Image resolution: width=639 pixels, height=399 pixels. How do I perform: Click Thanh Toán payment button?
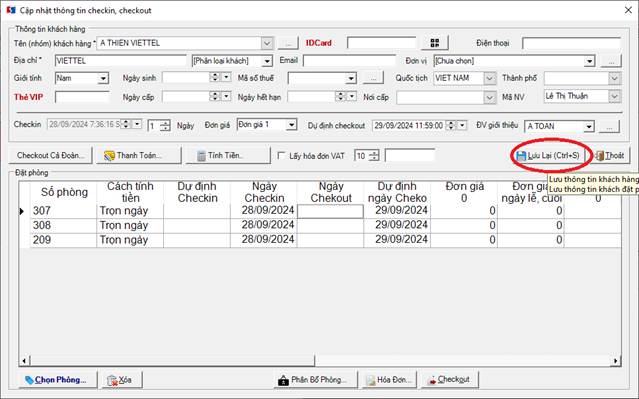(139, 155)
